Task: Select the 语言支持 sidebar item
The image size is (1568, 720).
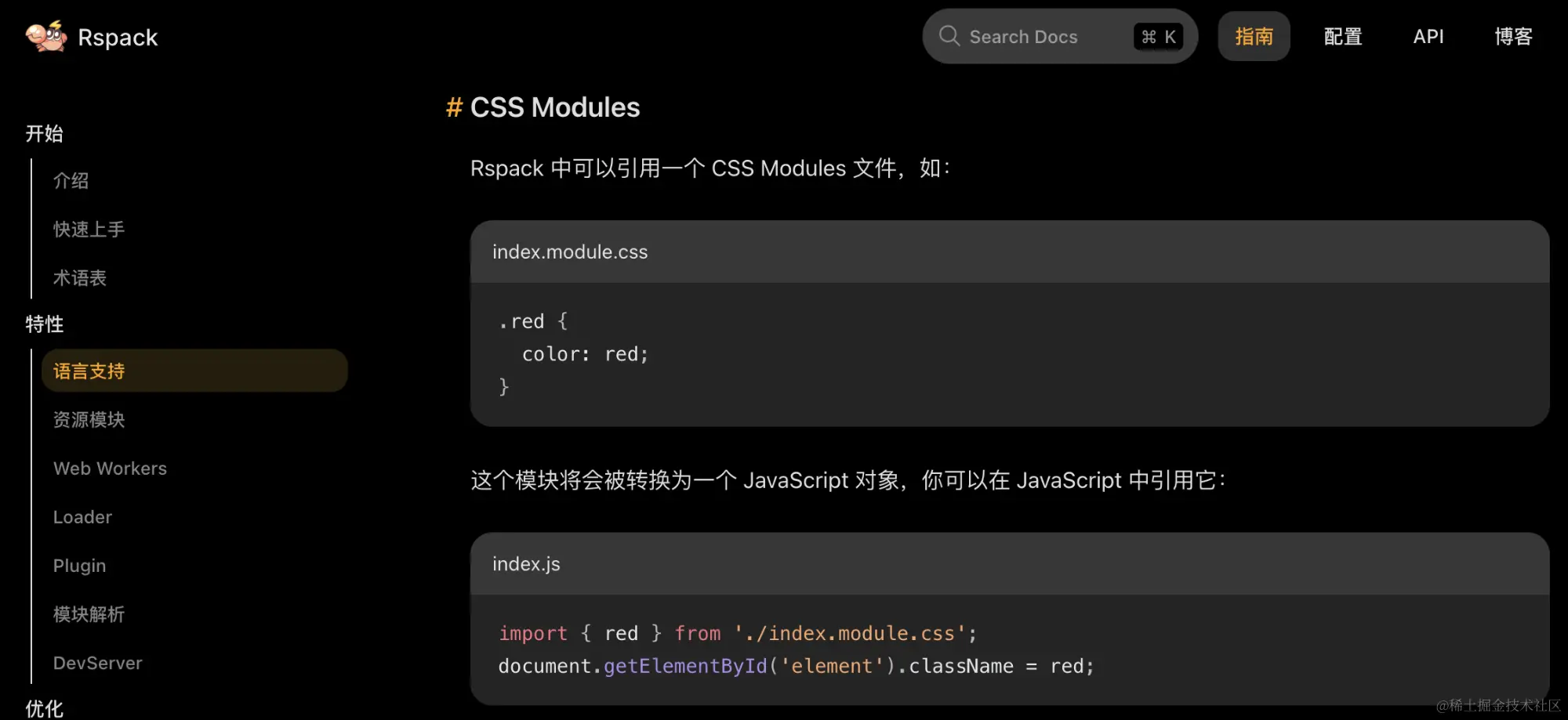Action: coord(194,371)
